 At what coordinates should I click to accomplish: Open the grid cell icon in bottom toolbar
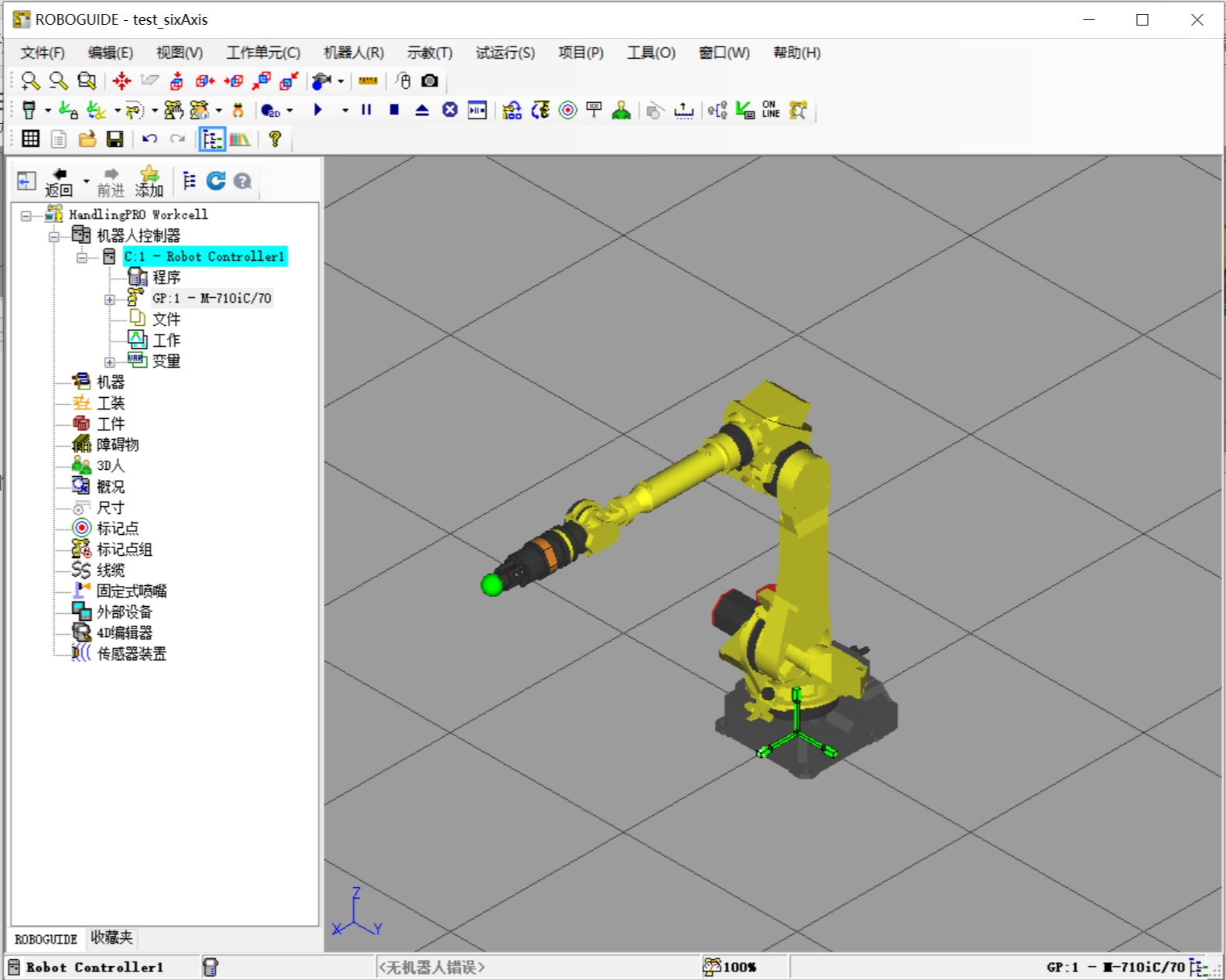(30, 139)
